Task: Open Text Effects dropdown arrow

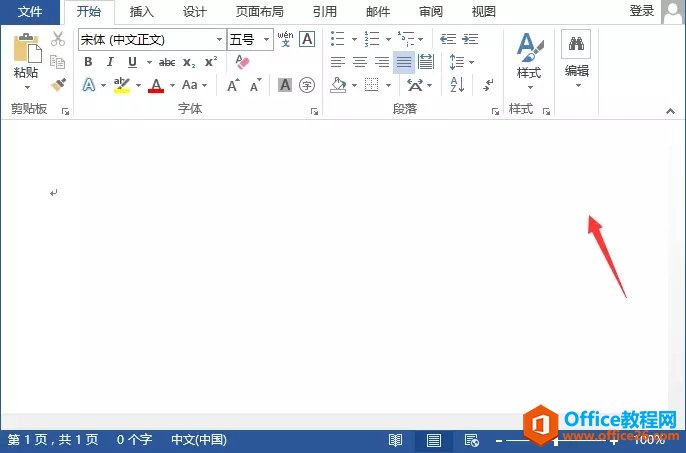Action: click(x=103, y=85)
